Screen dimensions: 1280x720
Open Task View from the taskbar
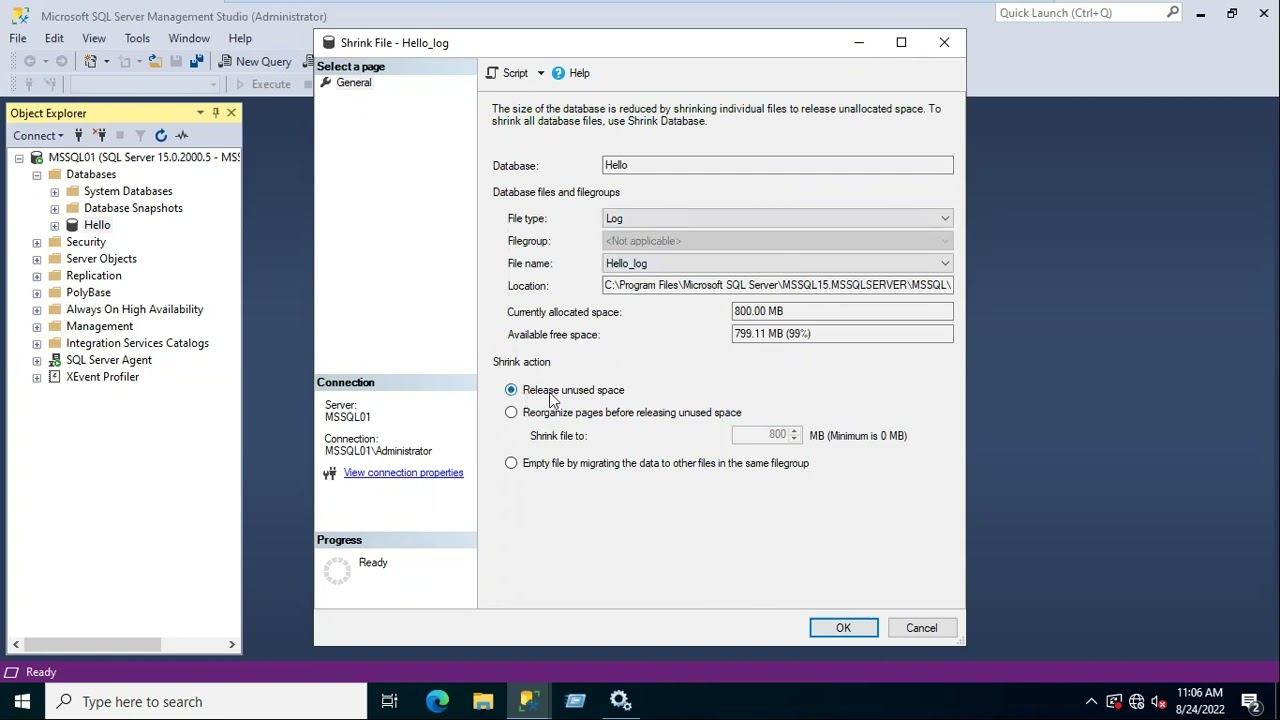[389, 702]
